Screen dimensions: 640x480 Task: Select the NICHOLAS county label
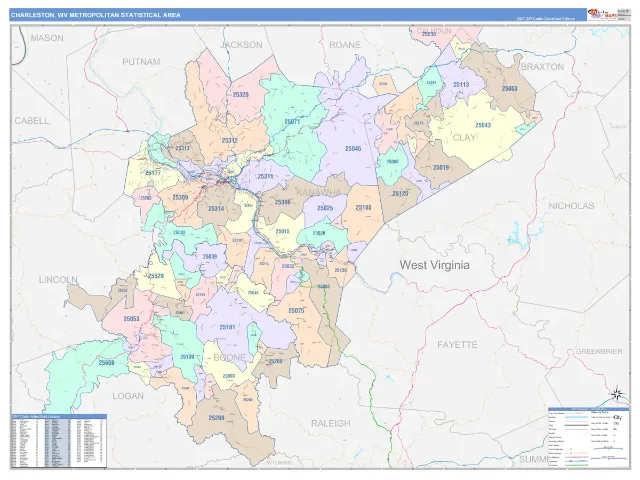click(x=571, y=206)
